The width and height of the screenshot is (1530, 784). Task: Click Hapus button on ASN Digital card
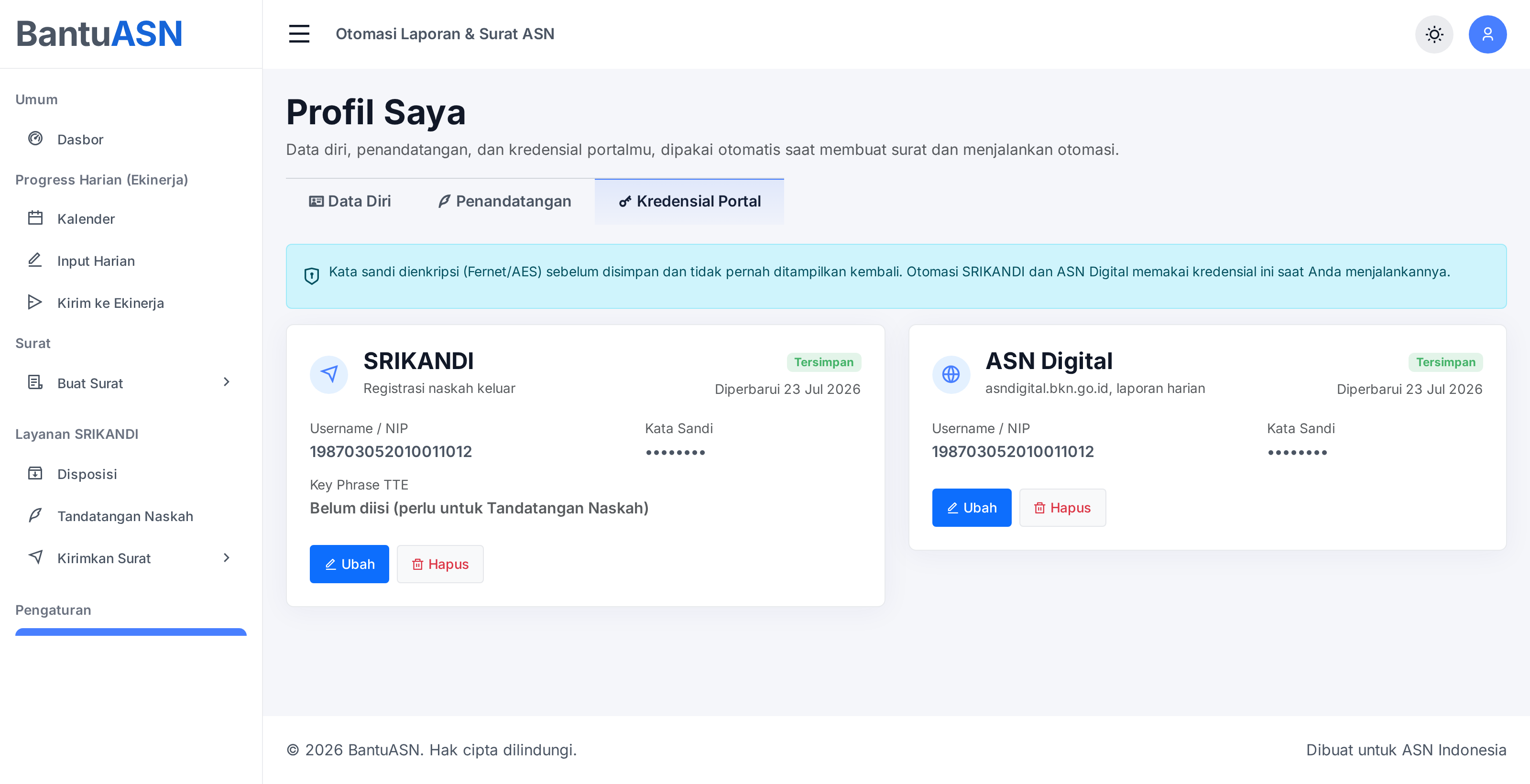pyautogui.click(x=1062, y=507)
